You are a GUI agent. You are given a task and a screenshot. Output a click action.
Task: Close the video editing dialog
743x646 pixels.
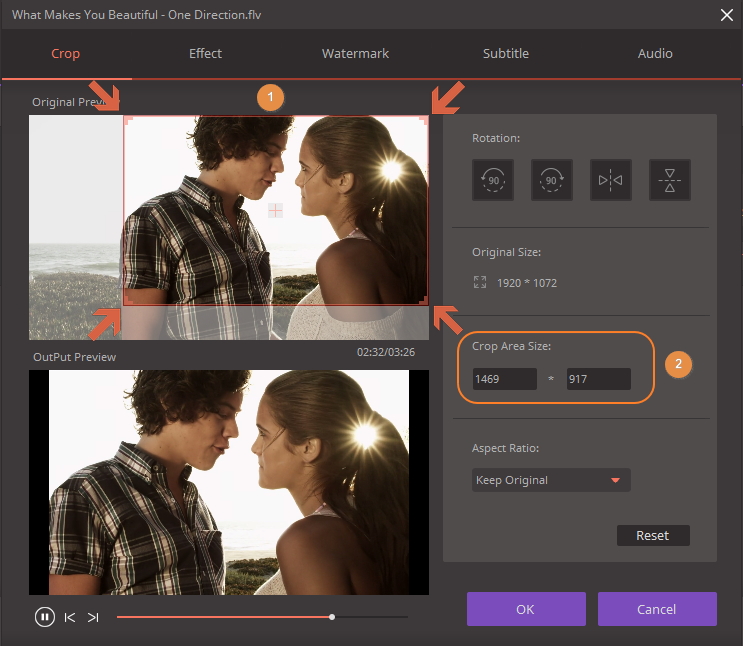click(726, 15)
